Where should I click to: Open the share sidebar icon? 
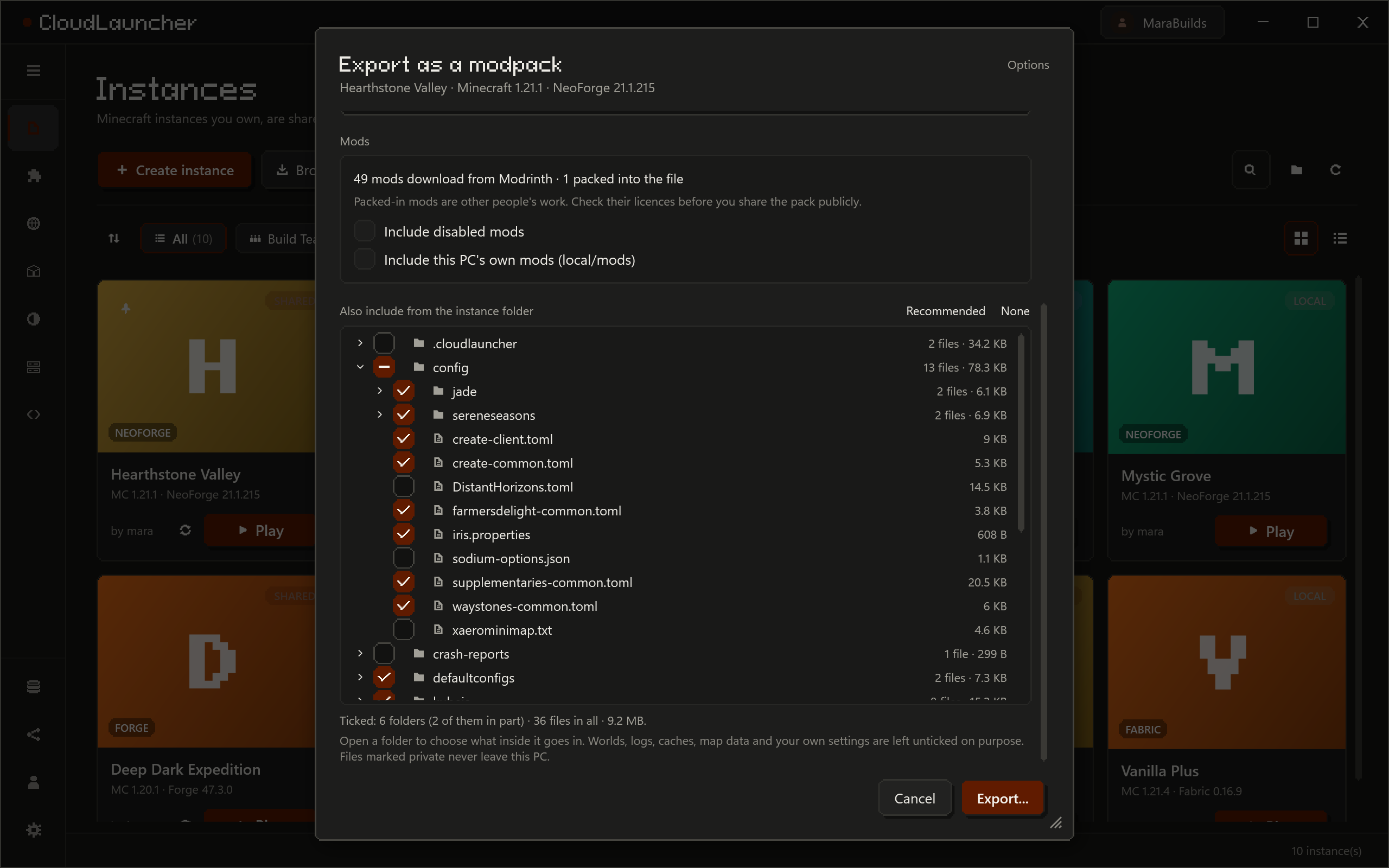33,734
